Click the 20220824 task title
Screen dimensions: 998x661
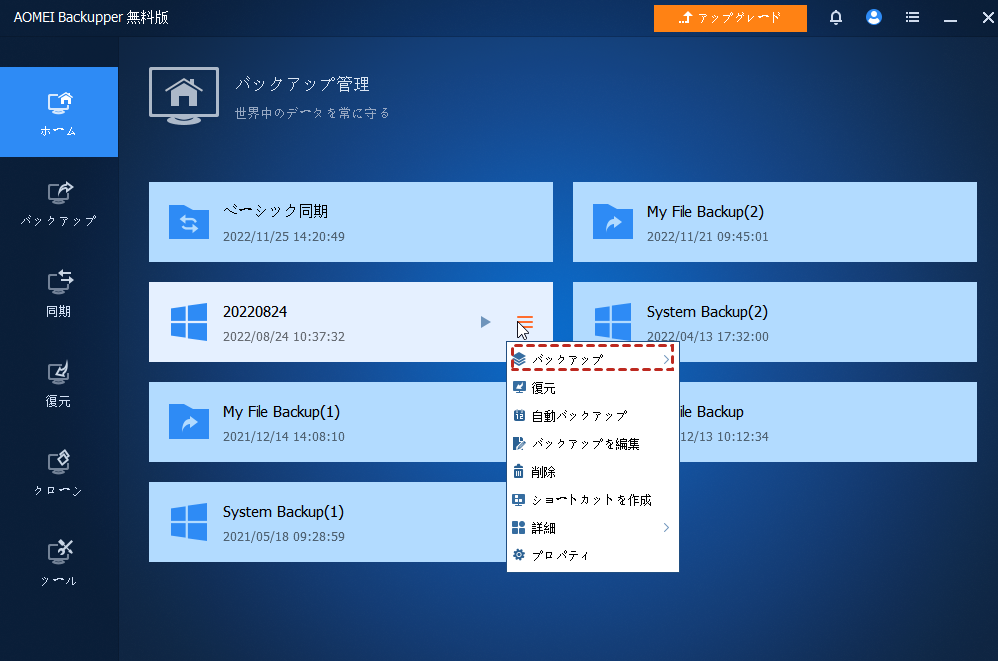coord(255,312)
